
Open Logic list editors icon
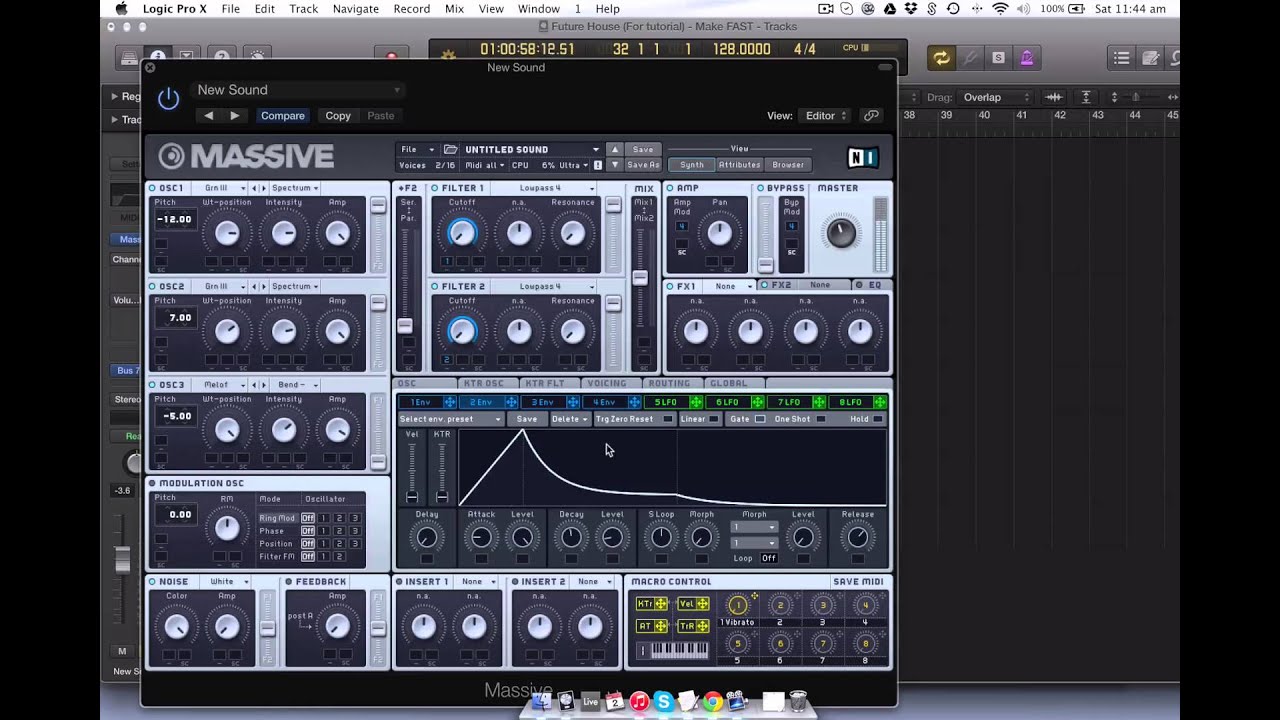pos(1122,58)
